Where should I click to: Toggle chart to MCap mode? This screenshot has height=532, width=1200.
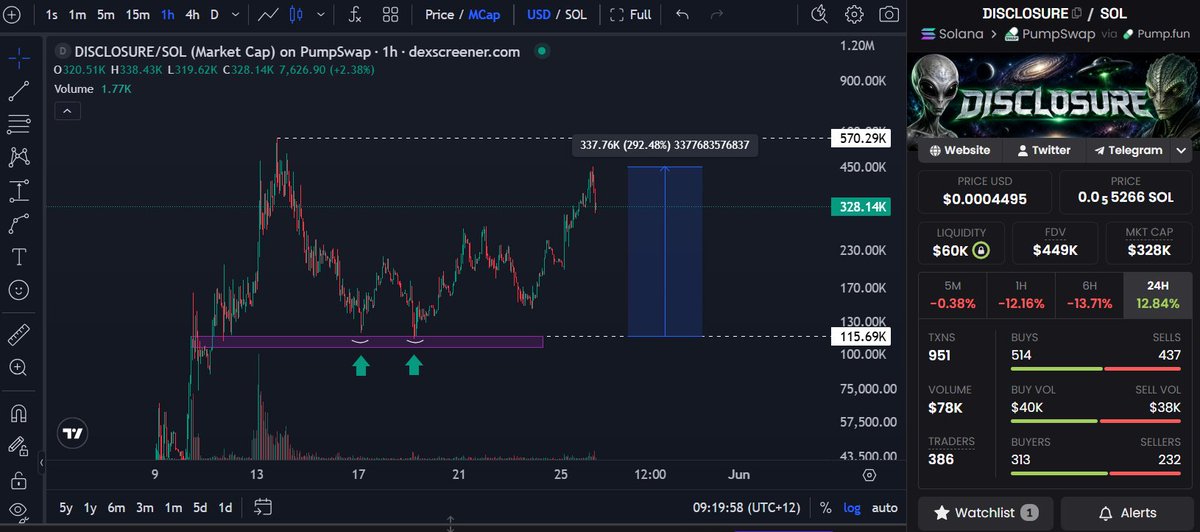(485, 14)
